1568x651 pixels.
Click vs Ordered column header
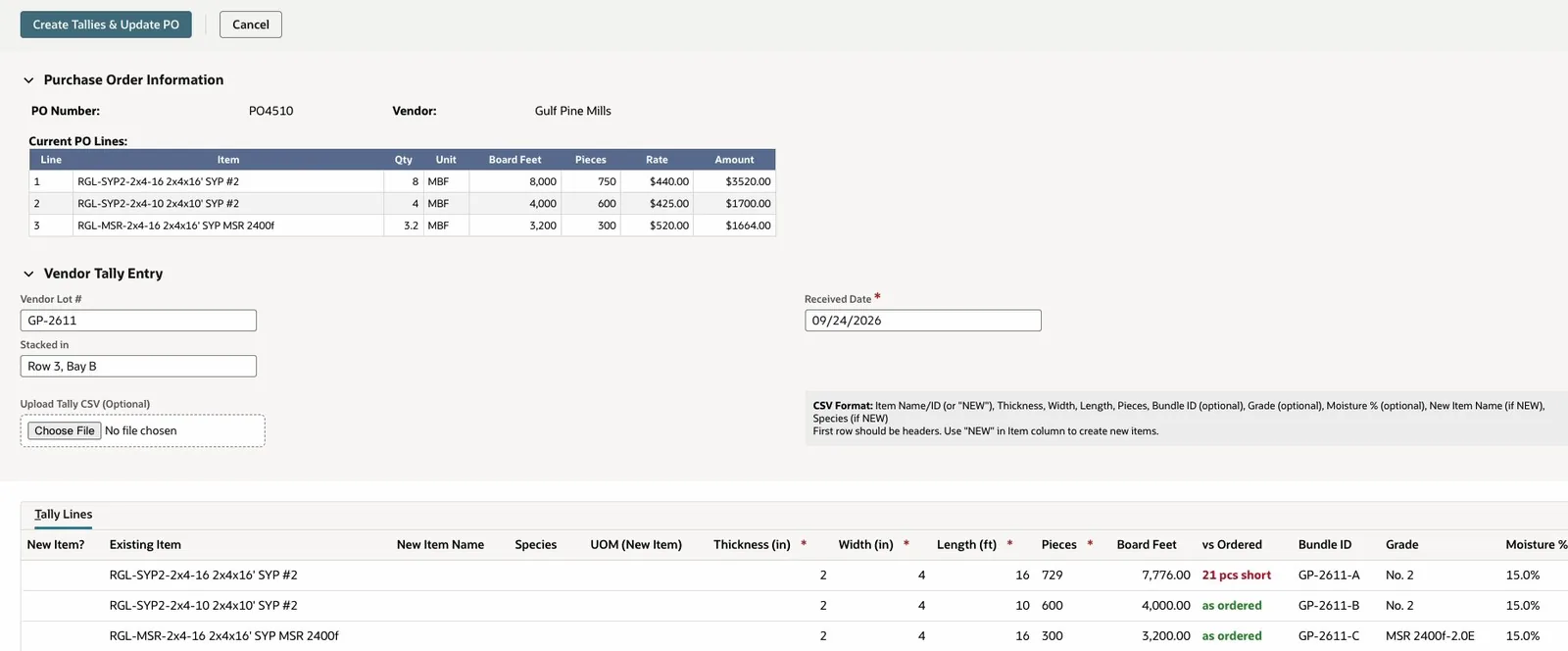tap(1232, 545)
